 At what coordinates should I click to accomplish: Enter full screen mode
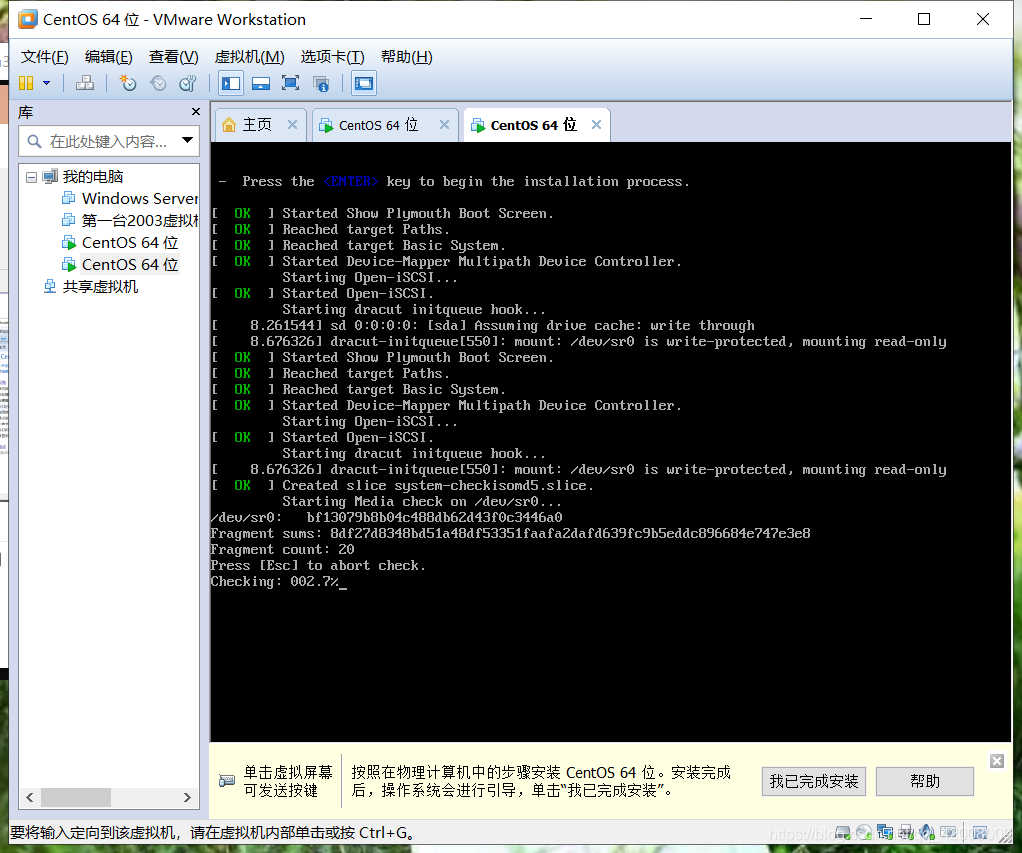coord(289,83)
